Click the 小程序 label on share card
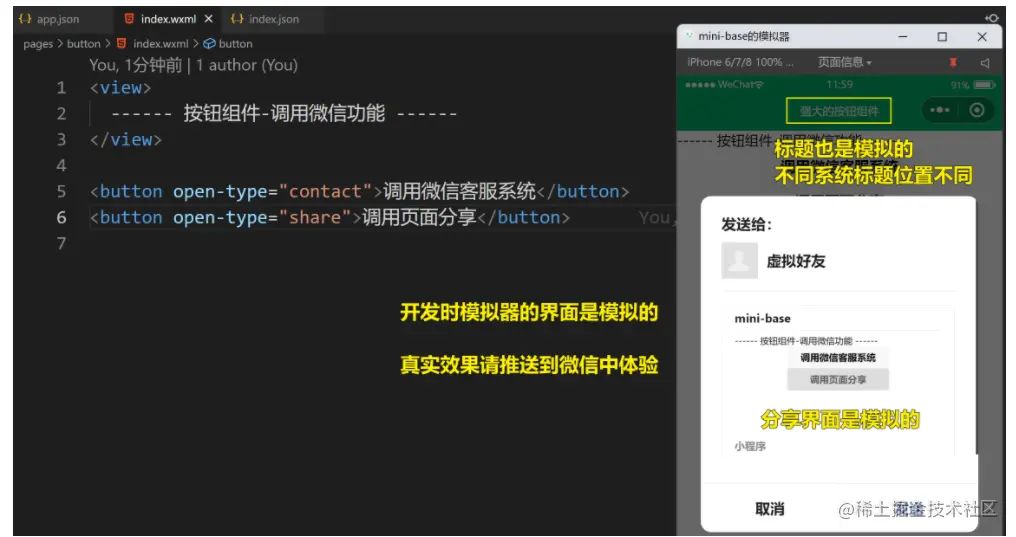 pos(750,446)
